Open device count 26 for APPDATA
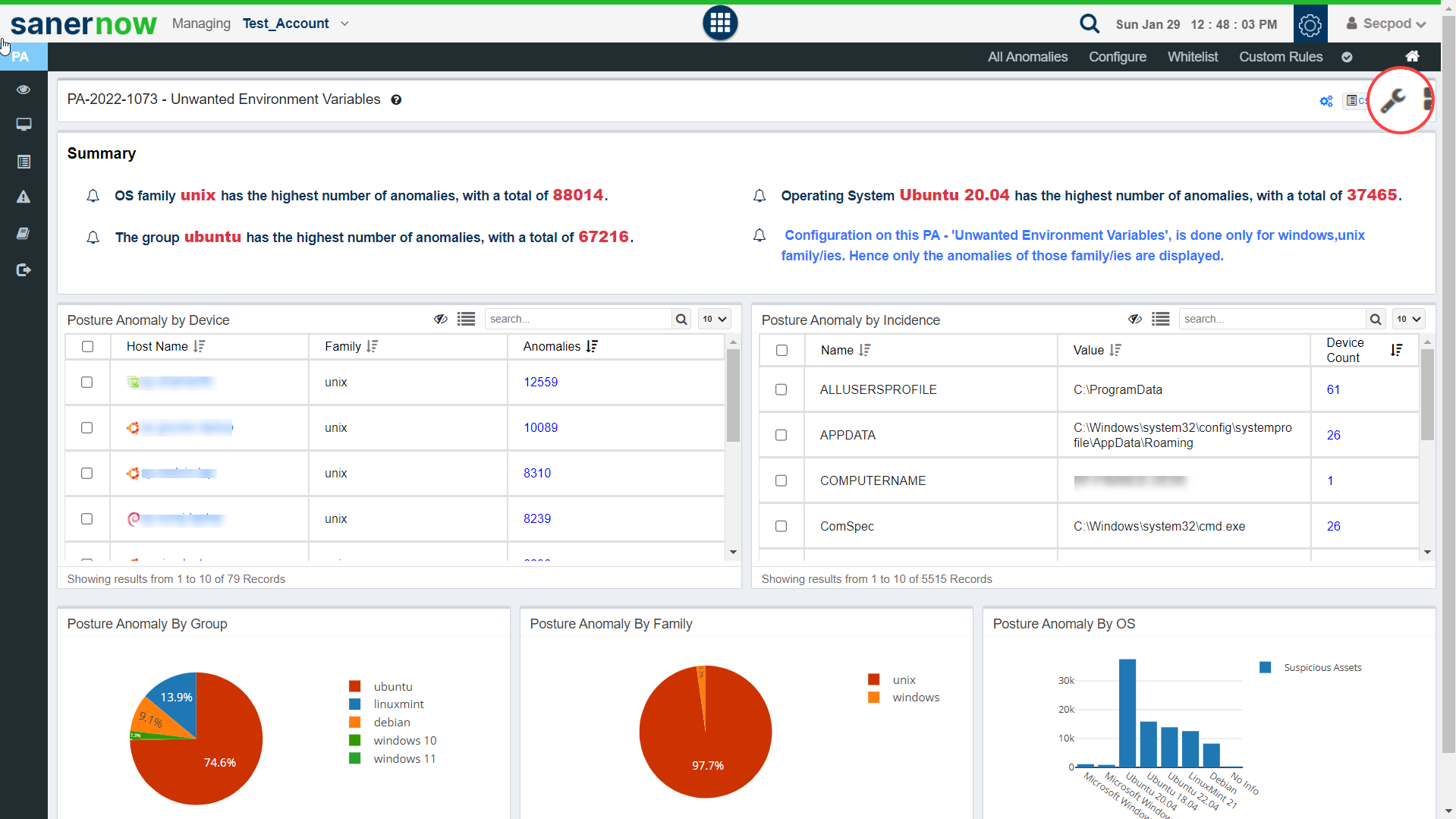The width and height of the screenshot is (1456, 819). click(1333, 435)
